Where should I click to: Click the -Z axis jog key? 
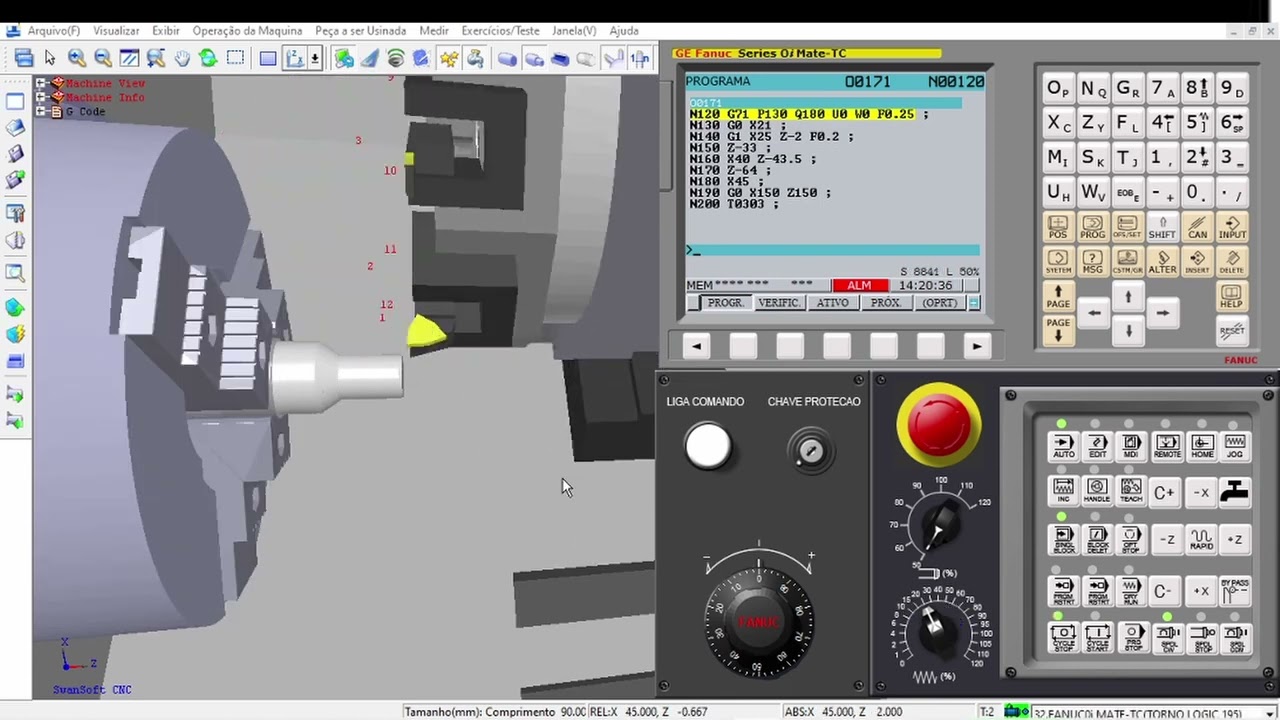(1166, 540)
